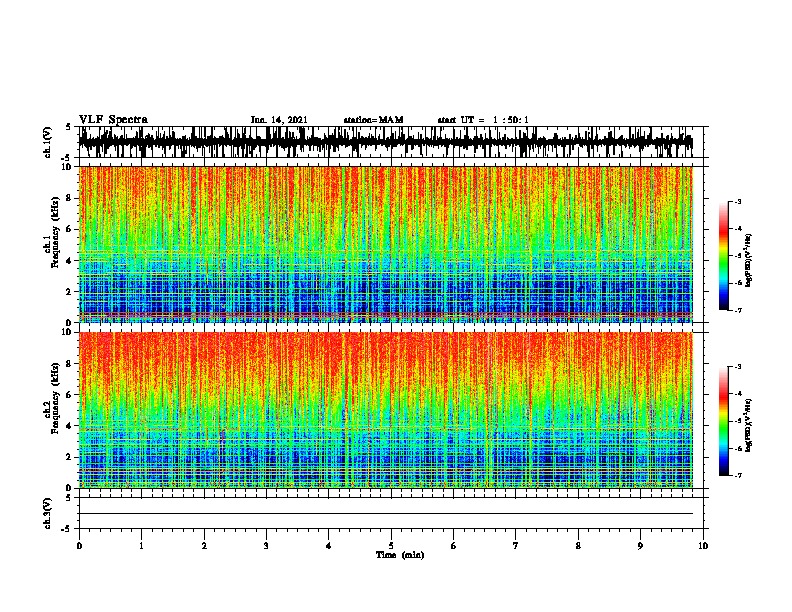The height and width of the screenshot is (612, 792).
Task: Click the "8" kHz tick on ch.1 frequency axis
Action: (70, 198)
